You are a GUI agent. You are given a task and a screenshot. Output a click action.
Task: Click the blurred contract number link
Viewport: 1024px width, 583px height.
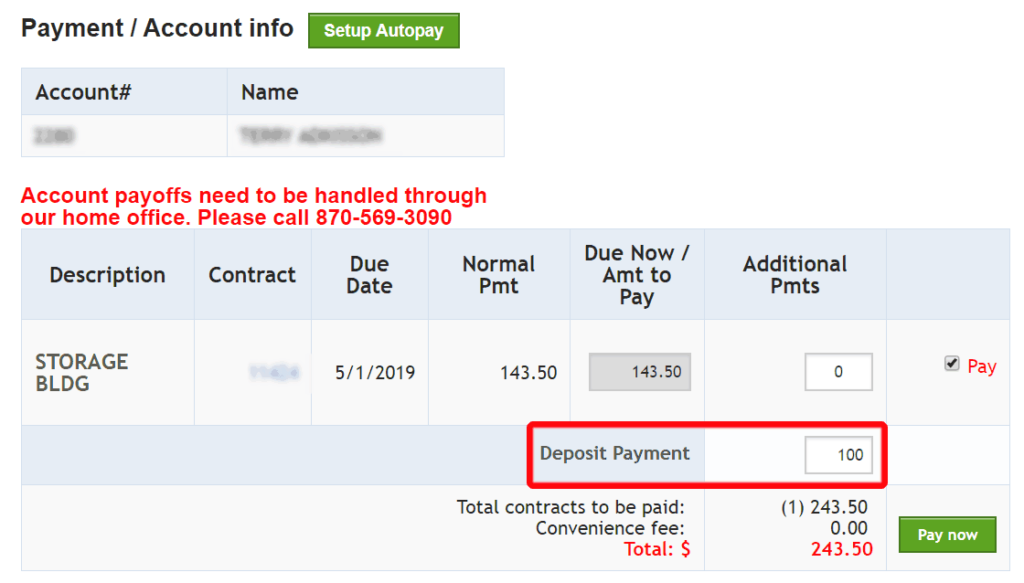coord(274,373)
